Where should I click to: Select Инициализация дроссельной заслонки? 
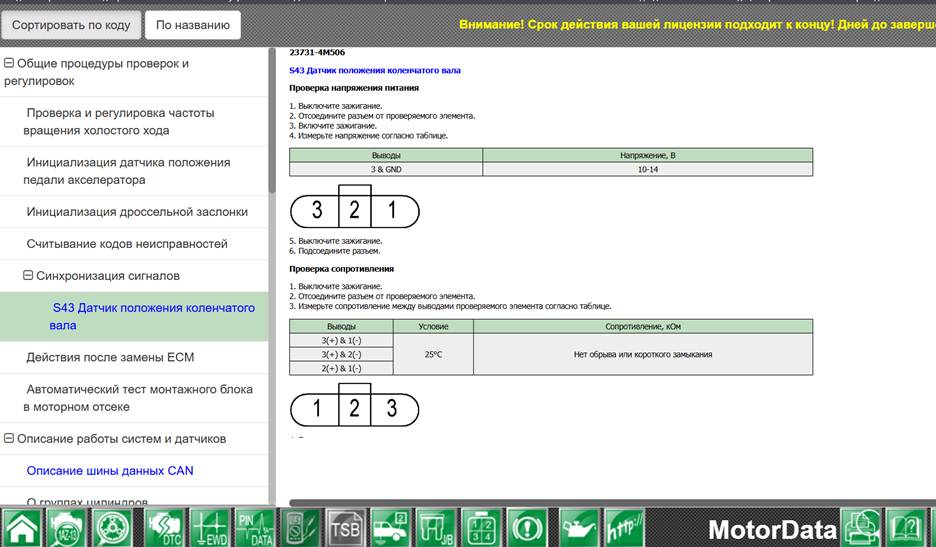(x=134, y=212)
